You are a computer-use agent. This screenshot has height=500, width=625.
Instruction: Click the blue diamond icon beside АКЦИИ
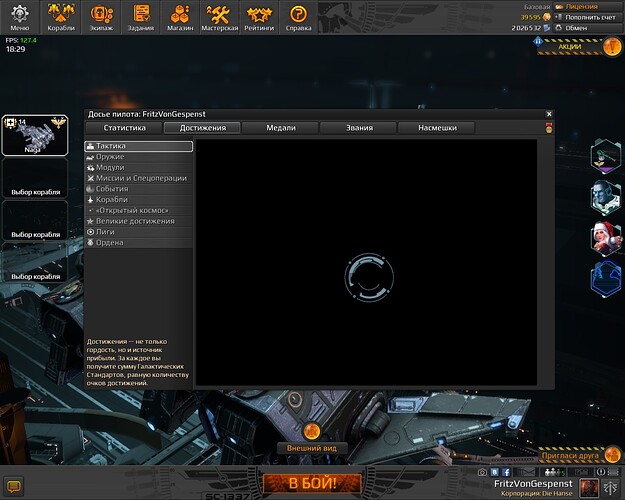tap(538, 41)
